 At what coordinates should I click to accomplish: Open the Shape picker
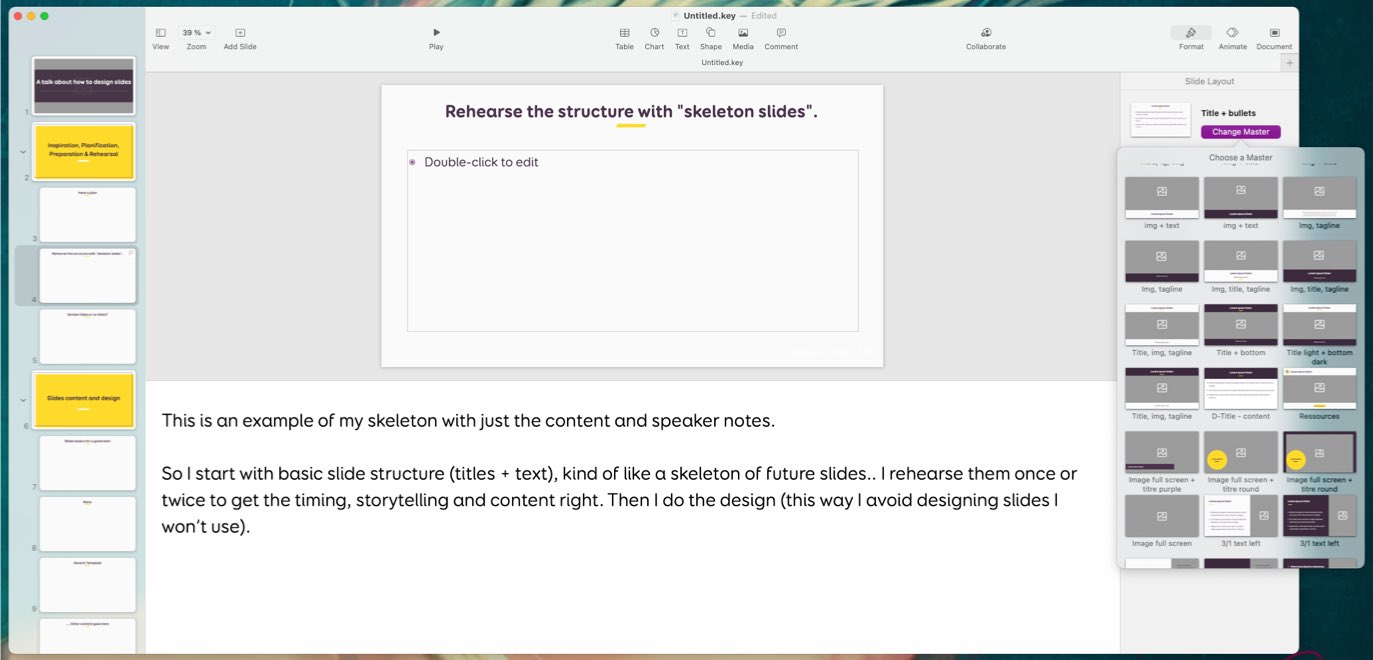(x=710, y=33)
